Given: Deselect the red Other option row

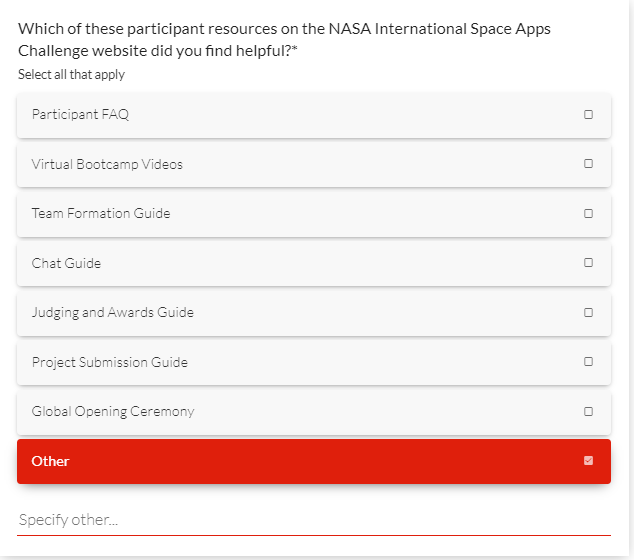Looking at the screenshot, I should 300,461.
